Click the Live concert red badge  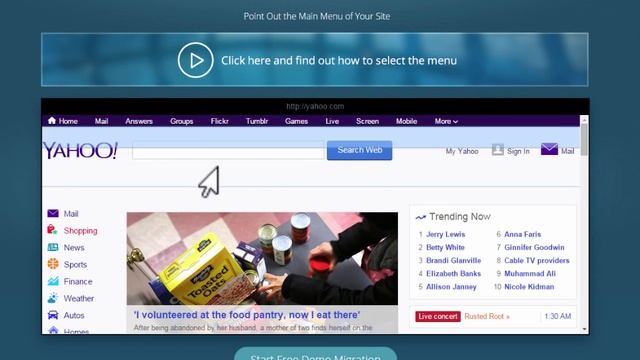438,316
